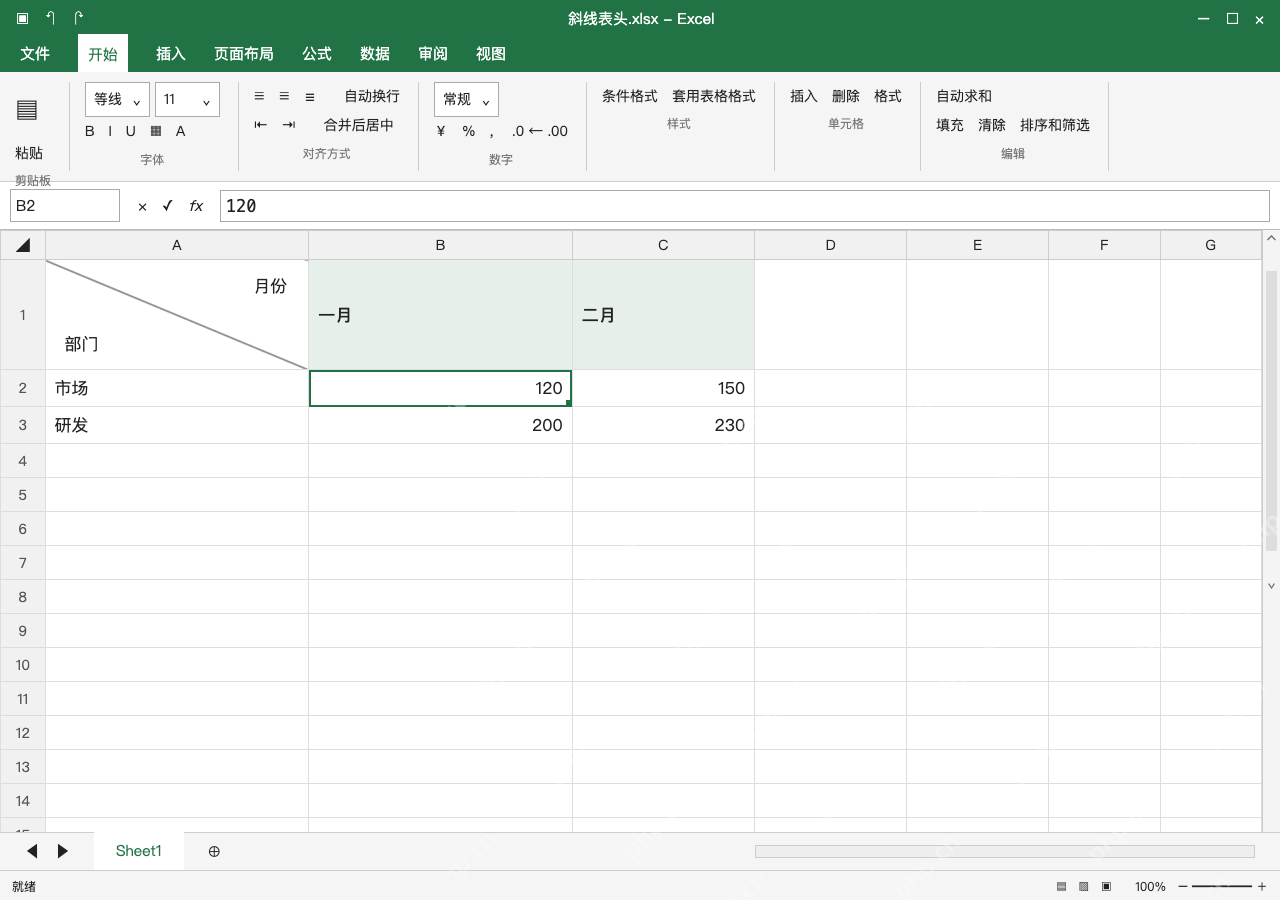The width and height of the screenshot is (1280, 900).
Task: Switch to Page Break preview icon
Action: point(1107,886)
